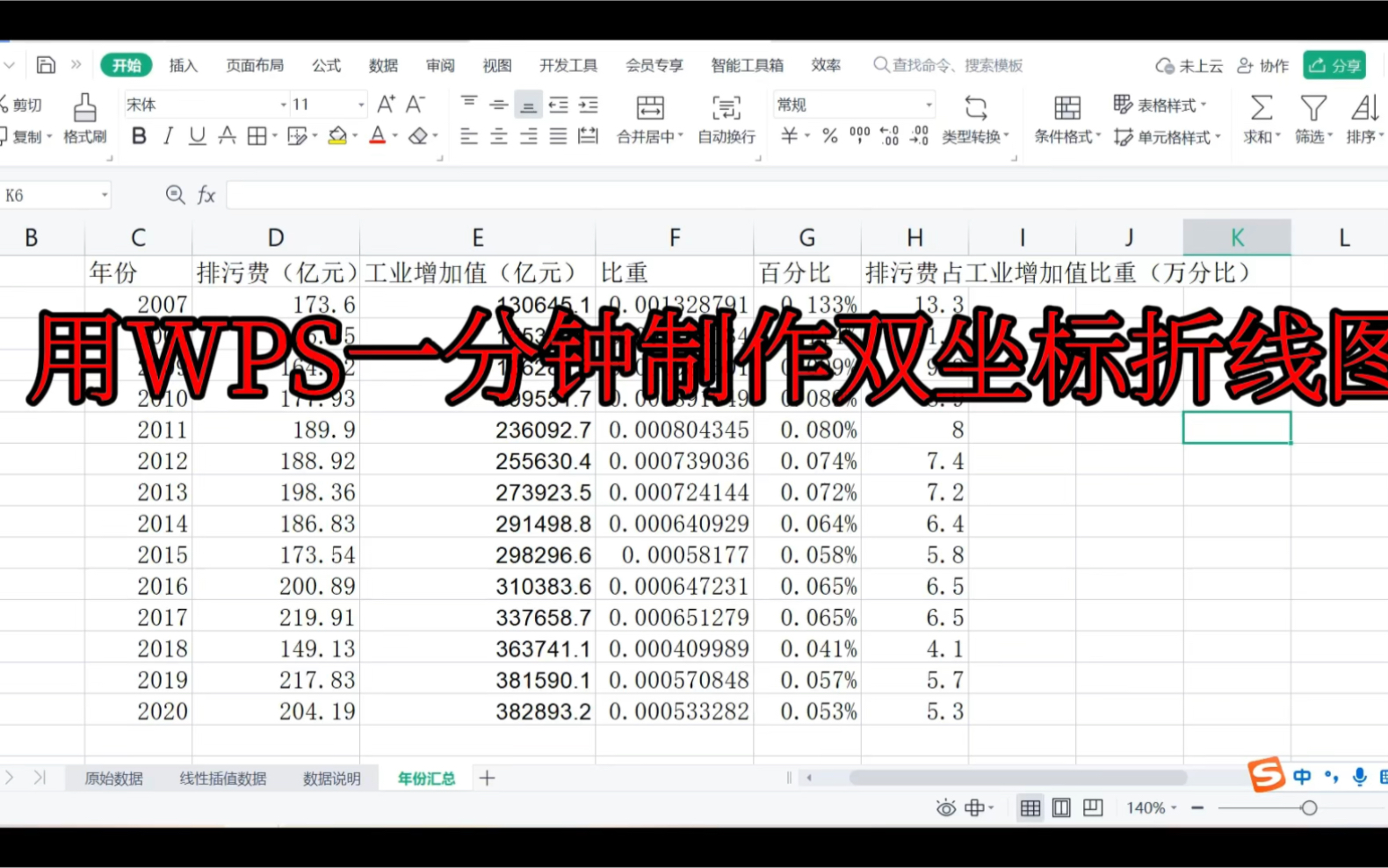Open the Name Box dropdown K6
The height and width of the screenshot is (868, 1388).
click(x=105, y=195)
